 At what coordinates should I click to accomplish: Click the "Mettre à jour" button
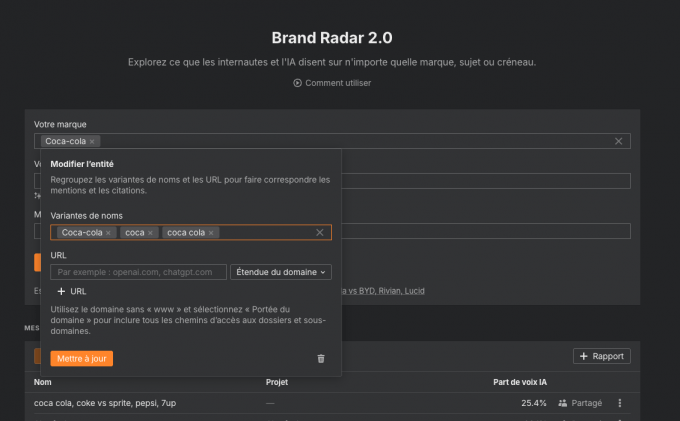(x=82, y=358)
